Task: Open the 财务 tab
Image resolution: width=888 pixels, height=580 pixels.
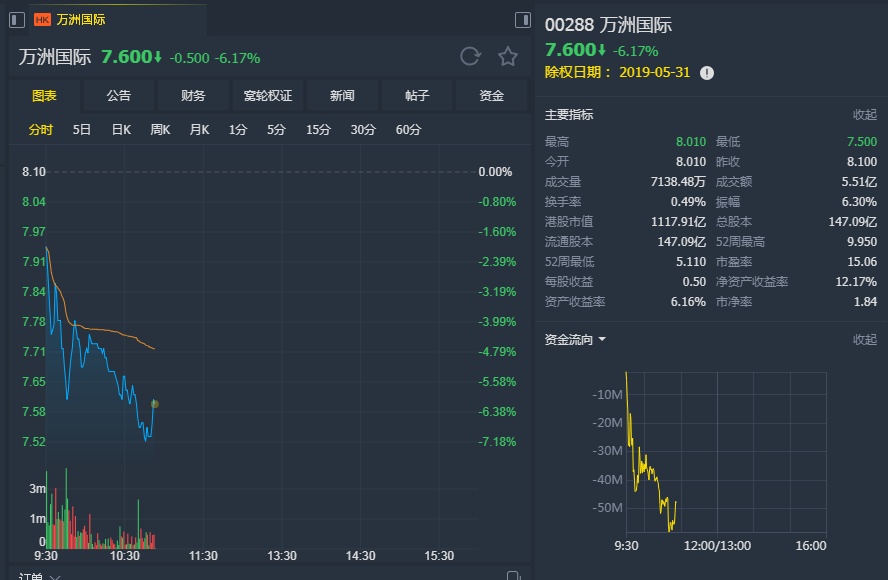Action: pyautogui.click(x=193, y=96)
